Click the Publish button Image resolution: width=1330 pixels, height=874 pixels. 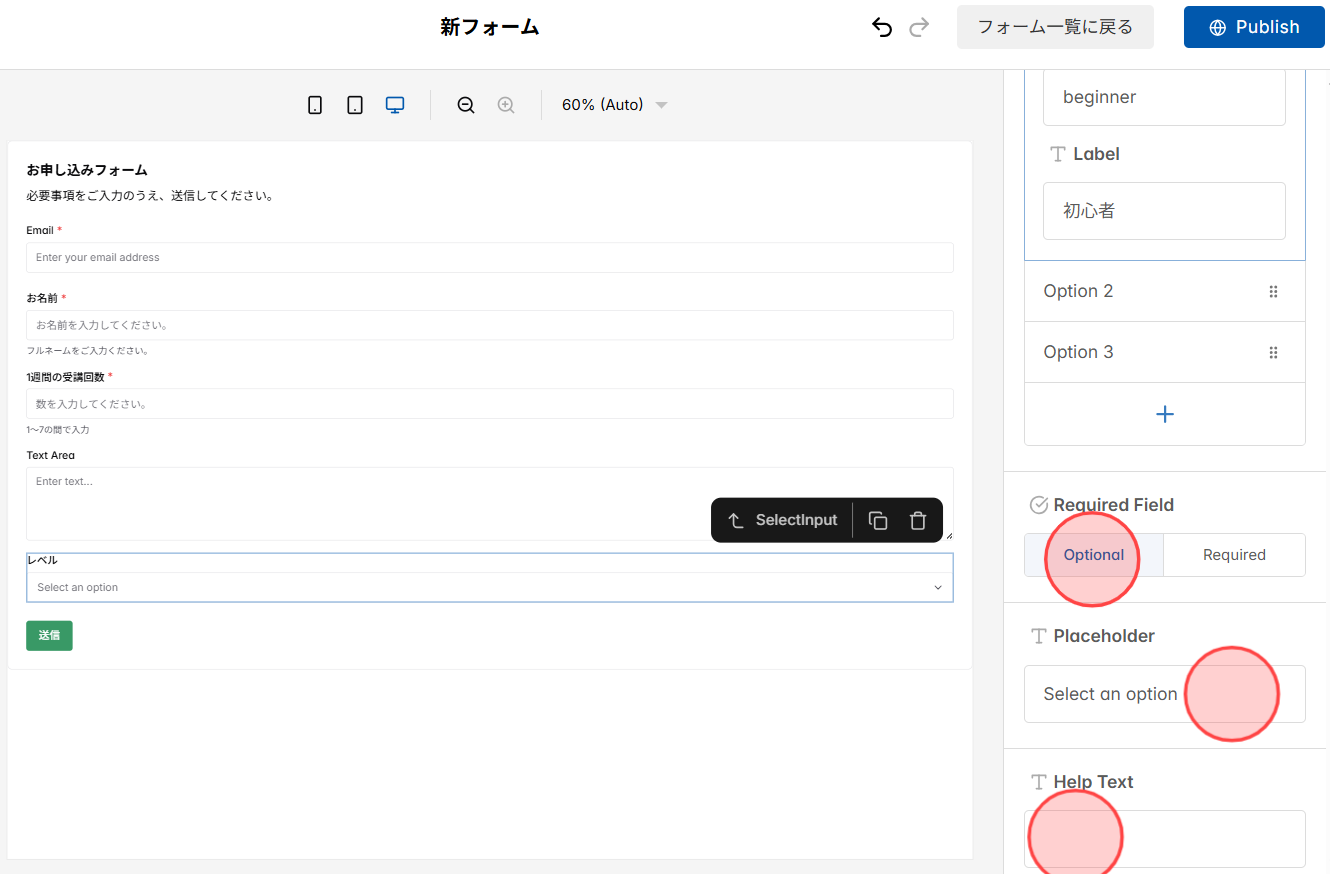1254,27
